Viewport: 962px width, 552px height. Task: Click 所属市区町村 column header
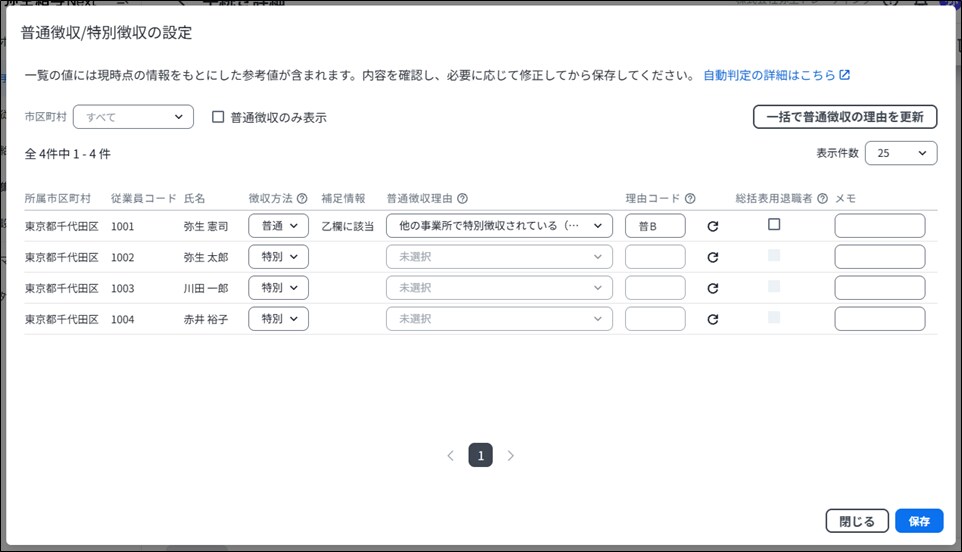click(58, 199)
